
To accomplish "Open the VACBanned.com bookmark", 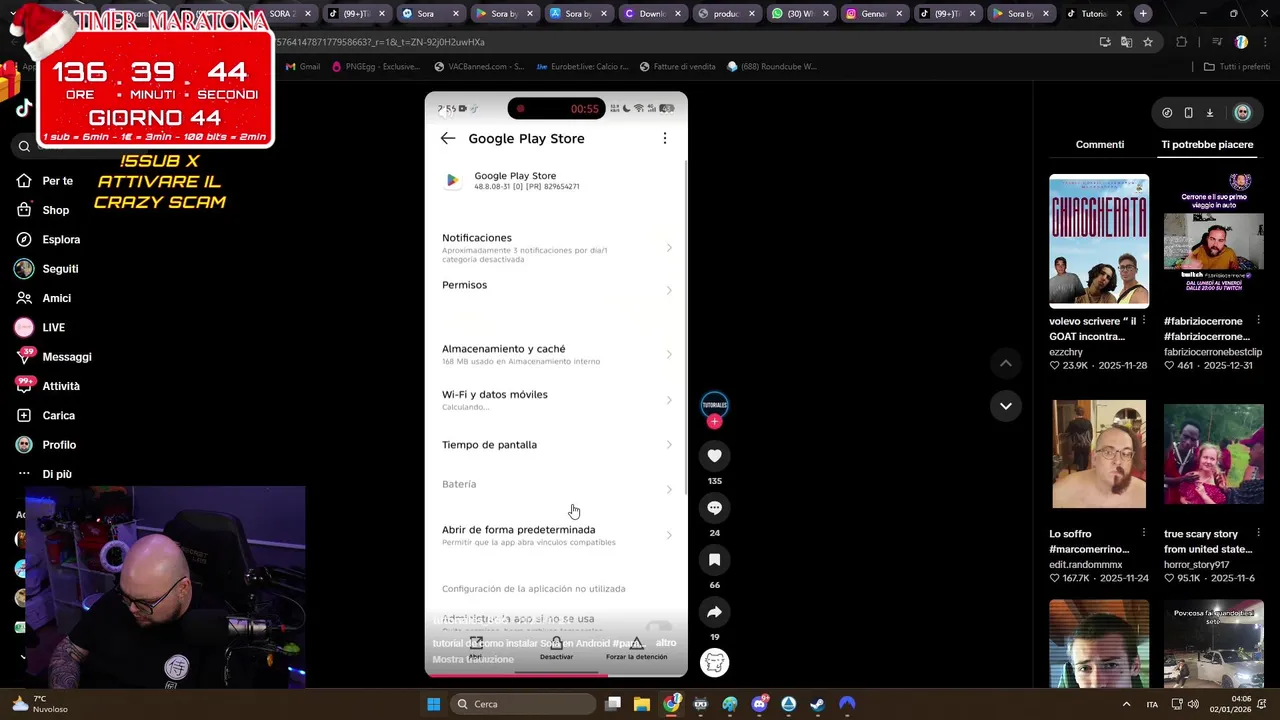I will click(x=479, y=67).
